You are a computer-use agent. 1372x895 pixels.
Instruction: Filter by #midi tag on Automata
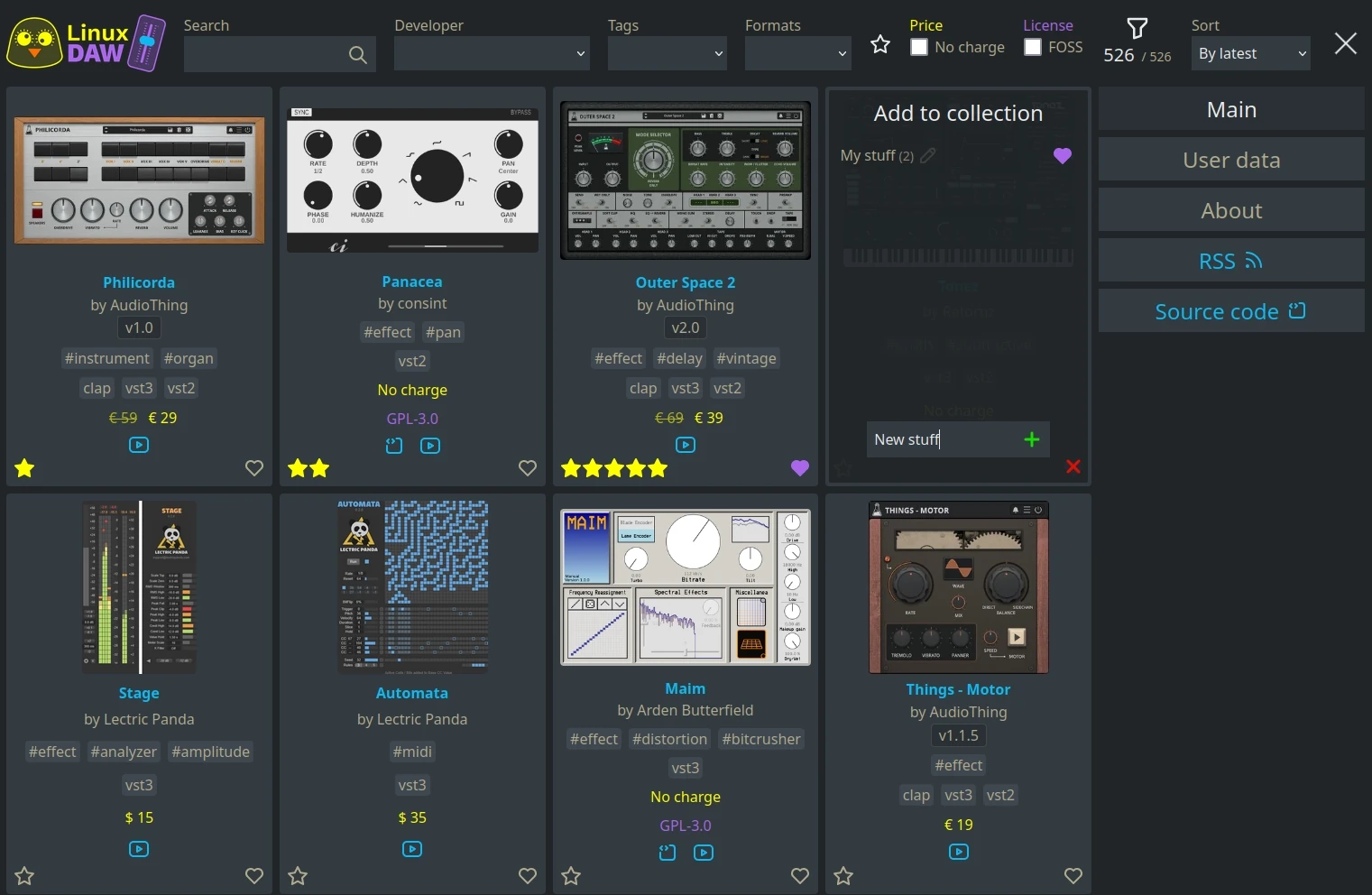coord(412,752)
